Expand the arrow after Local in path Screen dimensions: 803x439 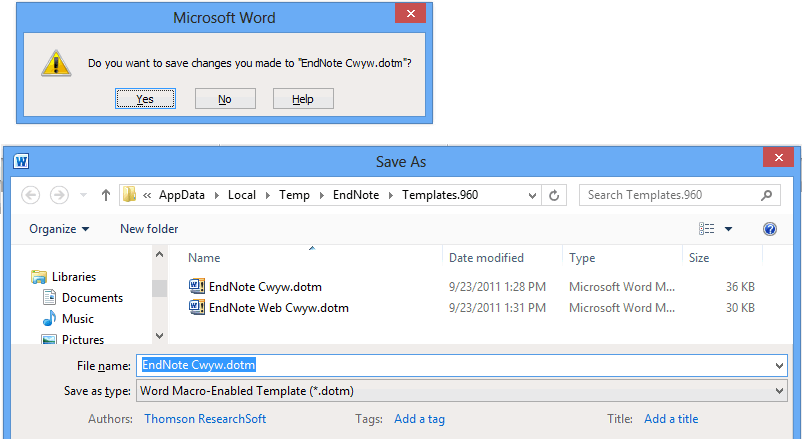tap(267, 195)
